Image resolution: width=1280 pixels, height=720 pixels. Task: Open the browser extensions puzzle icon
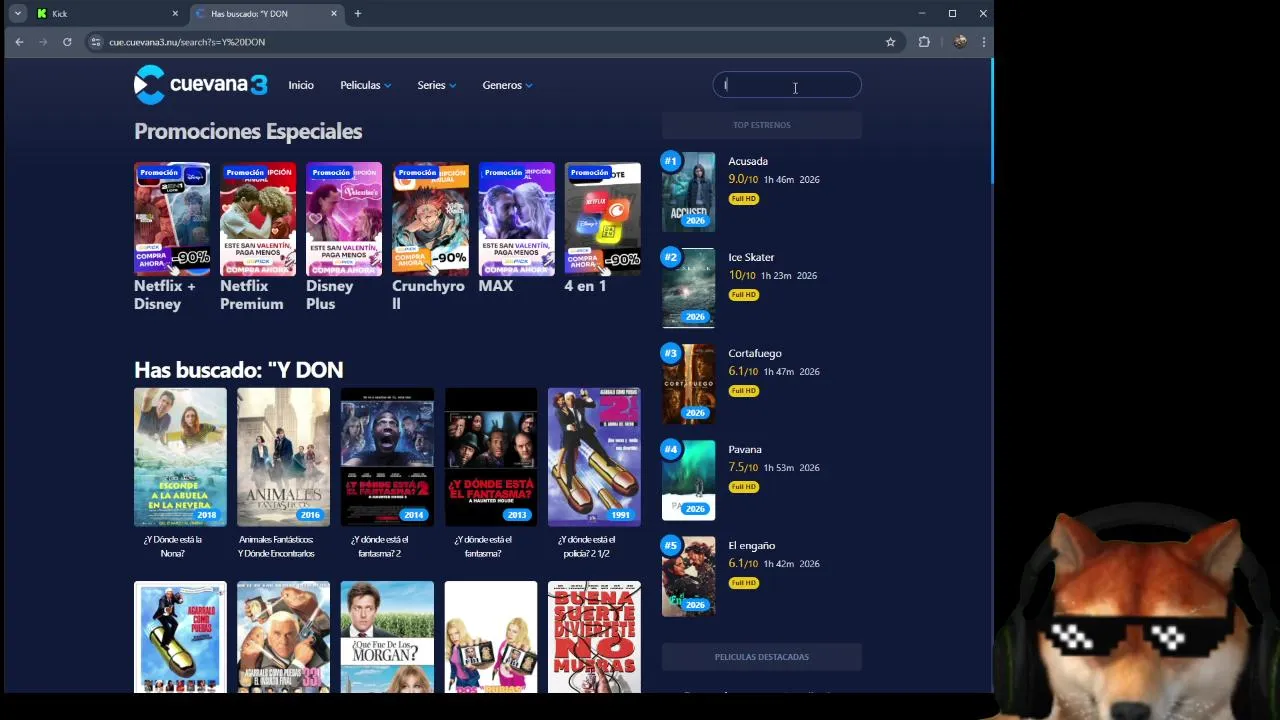click(924, 42)
